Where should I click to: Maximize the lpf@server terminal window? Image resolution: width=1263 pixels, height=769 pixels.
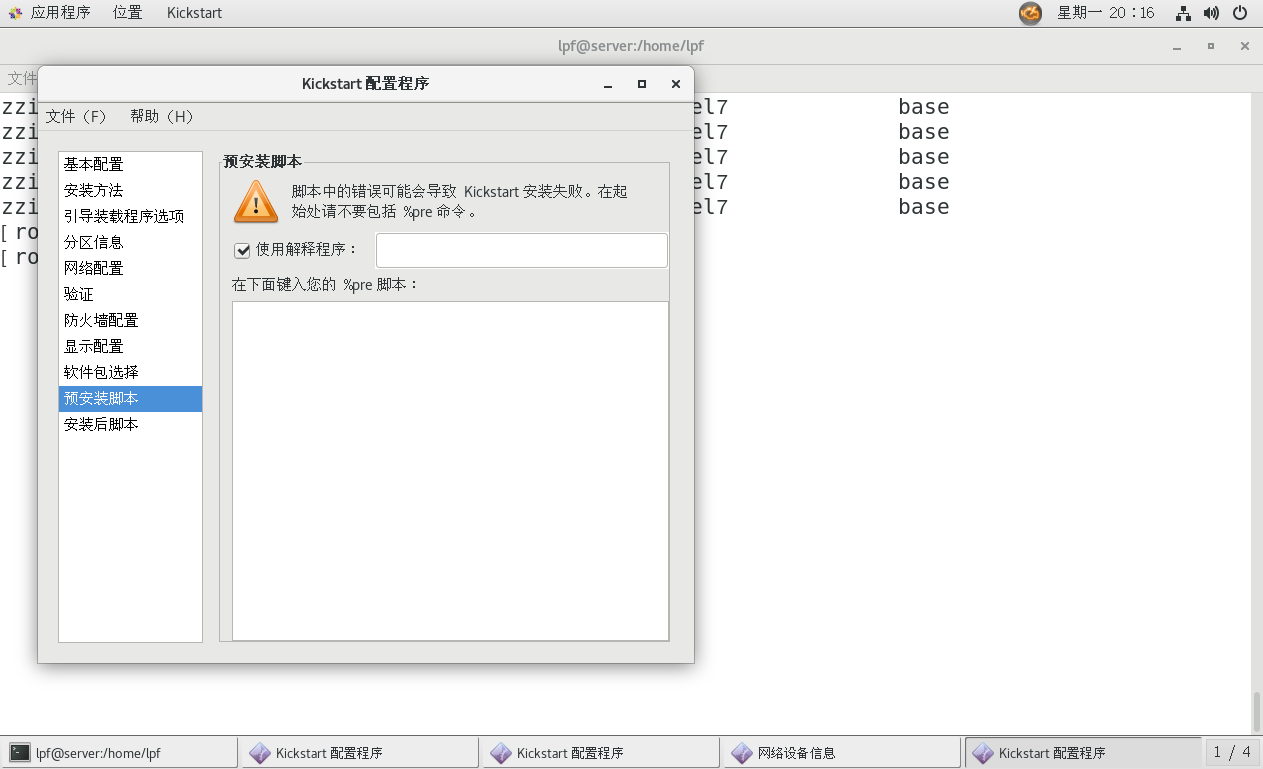(1211, 46)
